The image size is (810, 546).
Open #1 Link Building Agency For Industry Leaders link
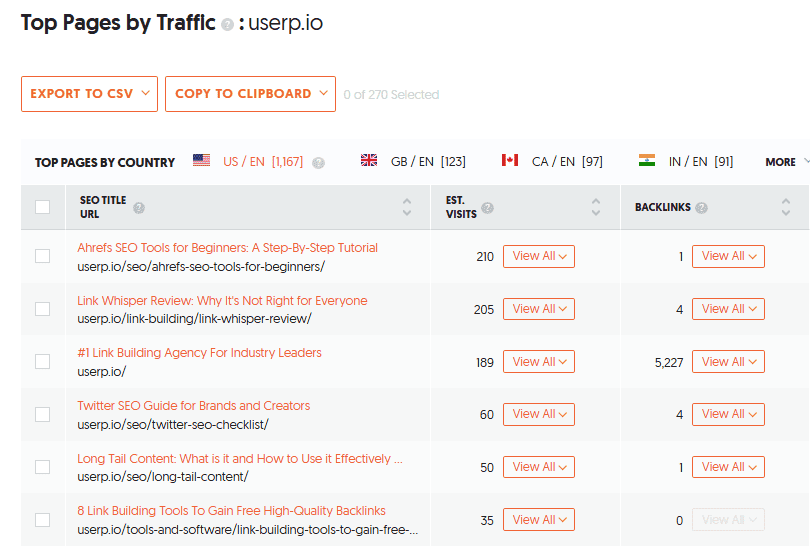tap(199, 353)
